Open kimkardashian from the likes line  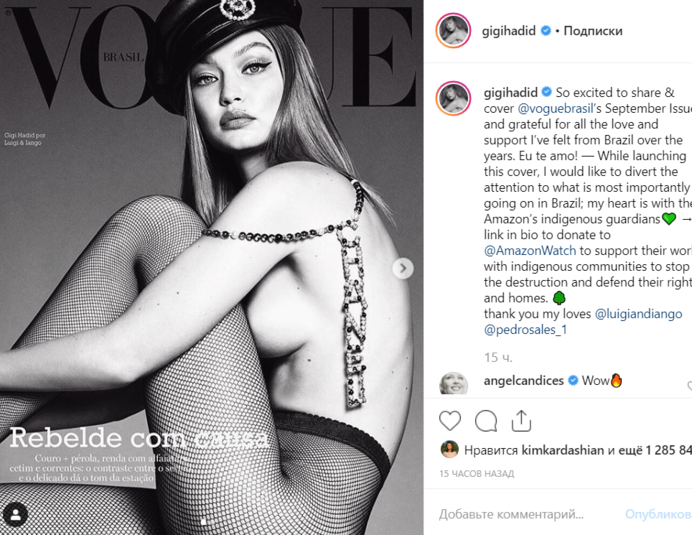click(x=563, y=450)
